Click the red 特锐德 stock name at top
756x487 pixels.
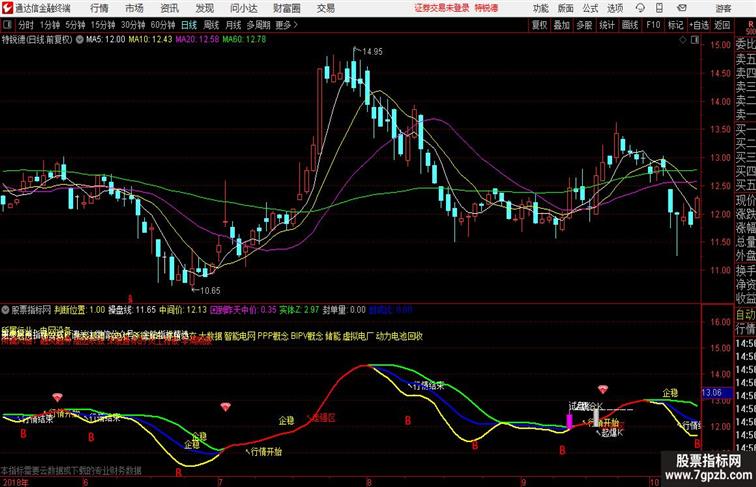[486, 8]
